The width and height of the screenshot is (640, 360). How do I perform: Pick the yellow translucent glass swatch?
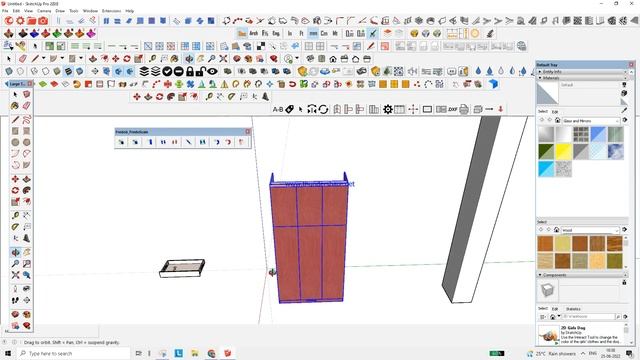tap(563, 151)
